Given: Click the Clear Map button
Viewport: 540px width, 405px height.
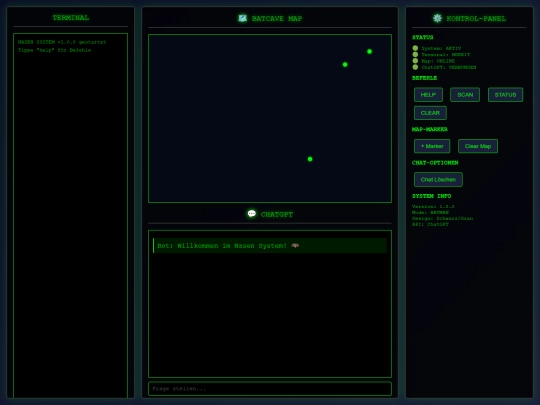Looking at the screenshot, I should click(x=478, y=146).
